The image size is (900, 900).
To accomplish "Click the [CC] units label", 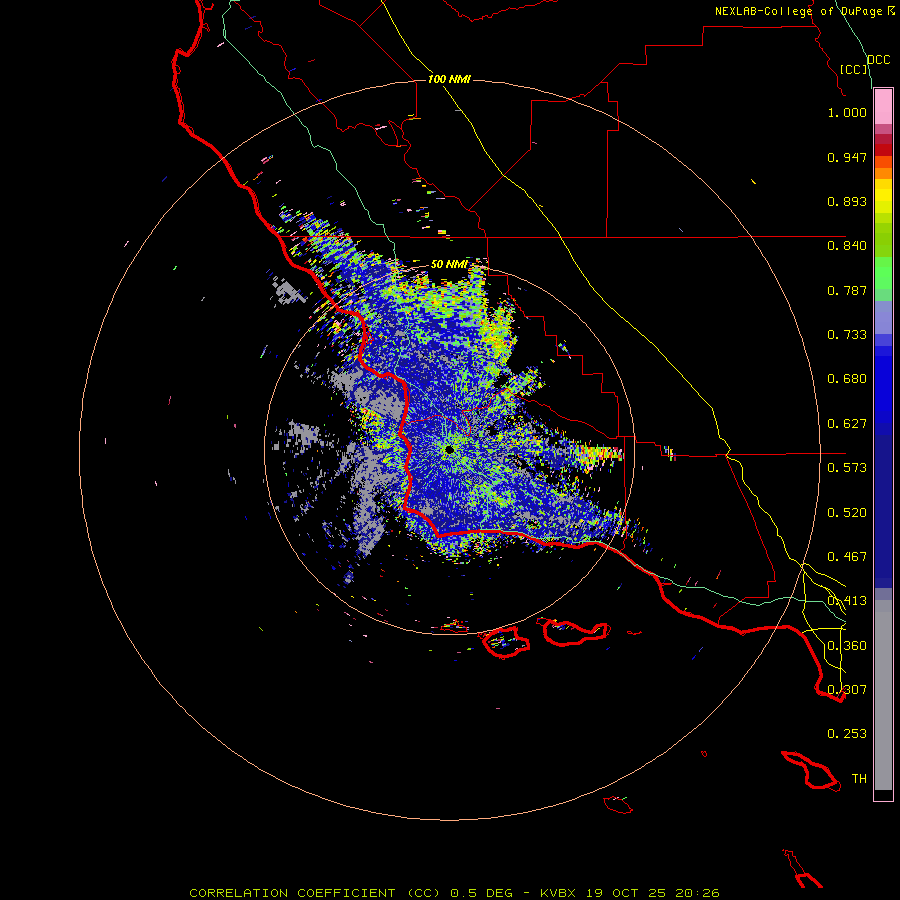I will click(854, 69).
